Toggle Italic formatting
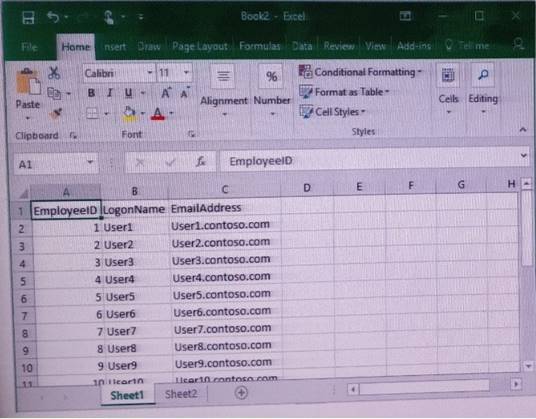 point(110,93)
